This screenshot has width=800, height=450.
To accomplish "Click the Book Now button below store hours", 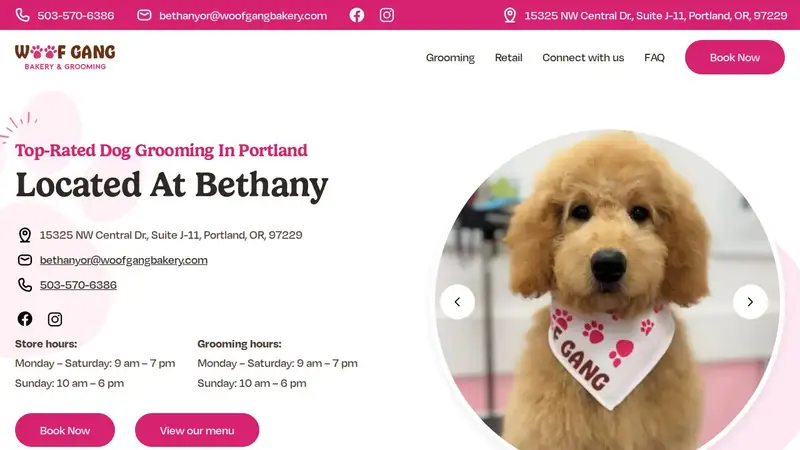I will 65,430.
